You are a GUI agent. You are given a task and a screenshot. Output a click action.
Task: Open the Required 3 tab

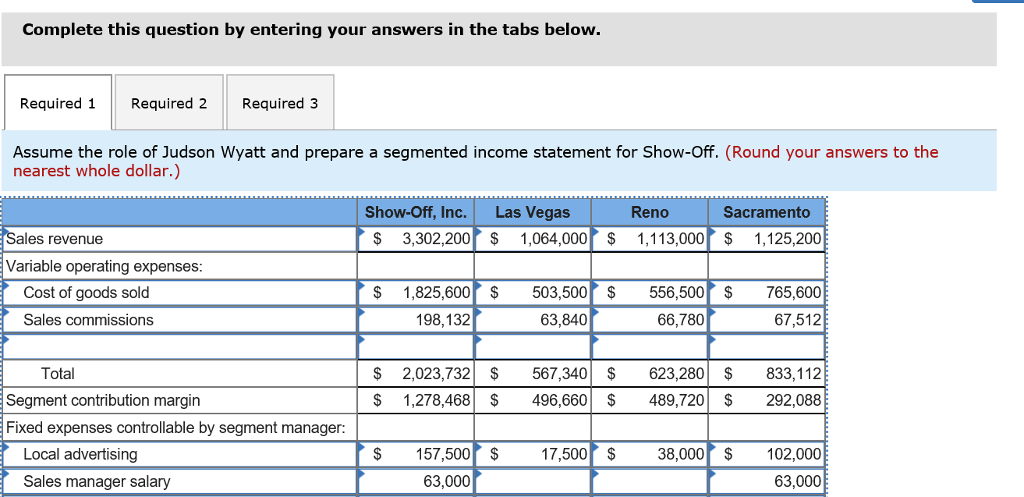pos(280,103)
